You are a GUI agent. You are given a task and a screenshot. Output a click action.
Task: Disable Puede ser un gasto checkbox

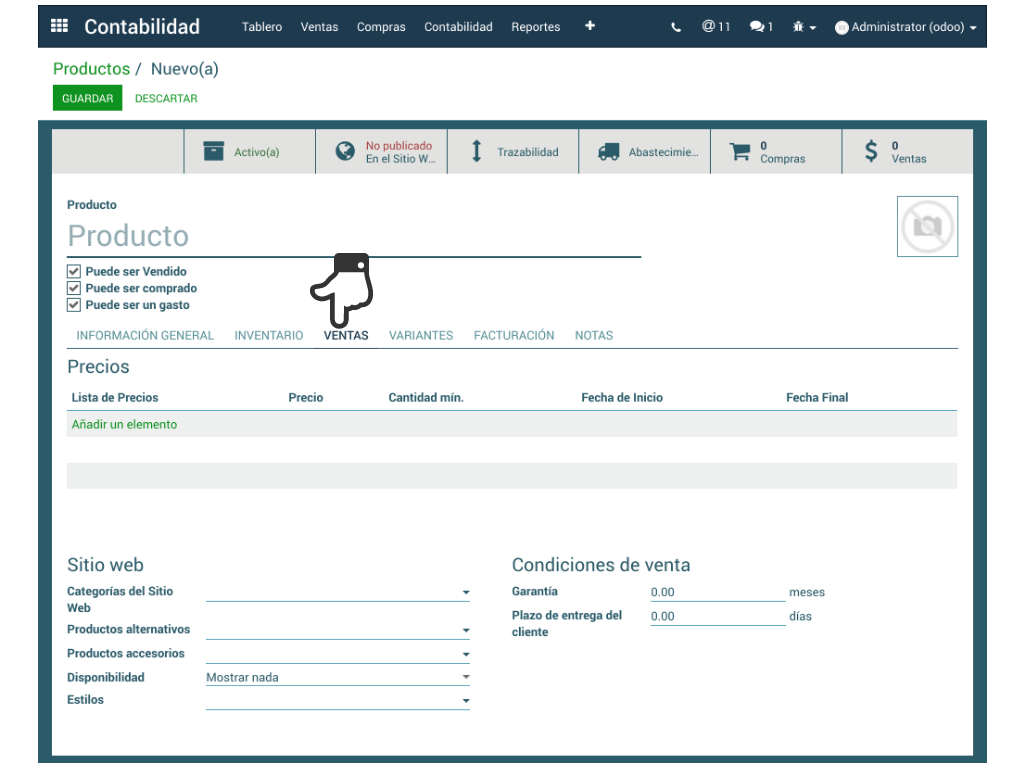click(x=74, y=305)
